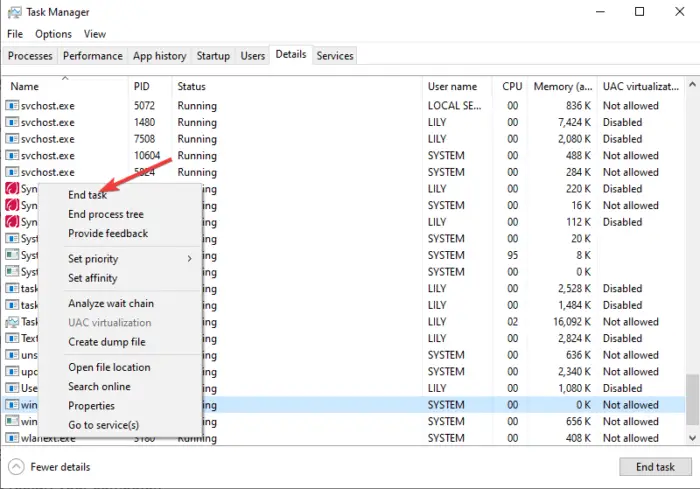
Task: Select the Users tab
Action: point(253,56)
